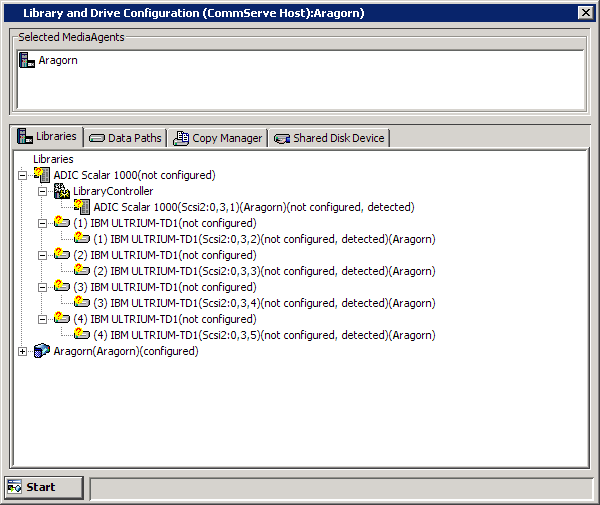
Task: Collapse the (3) IBM ULTRIUM-TD1 drive node
Action: (42, 287)
